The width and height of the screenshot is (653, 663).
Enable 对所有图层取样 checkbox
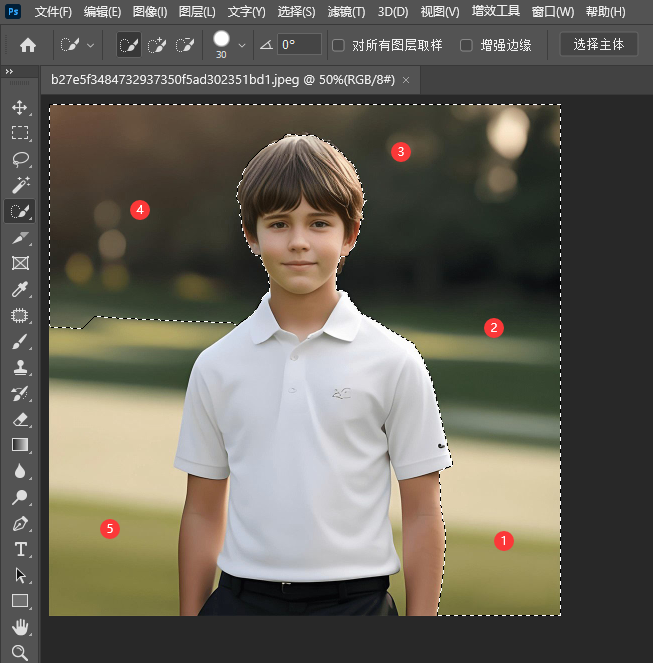(x=338, y=45)
